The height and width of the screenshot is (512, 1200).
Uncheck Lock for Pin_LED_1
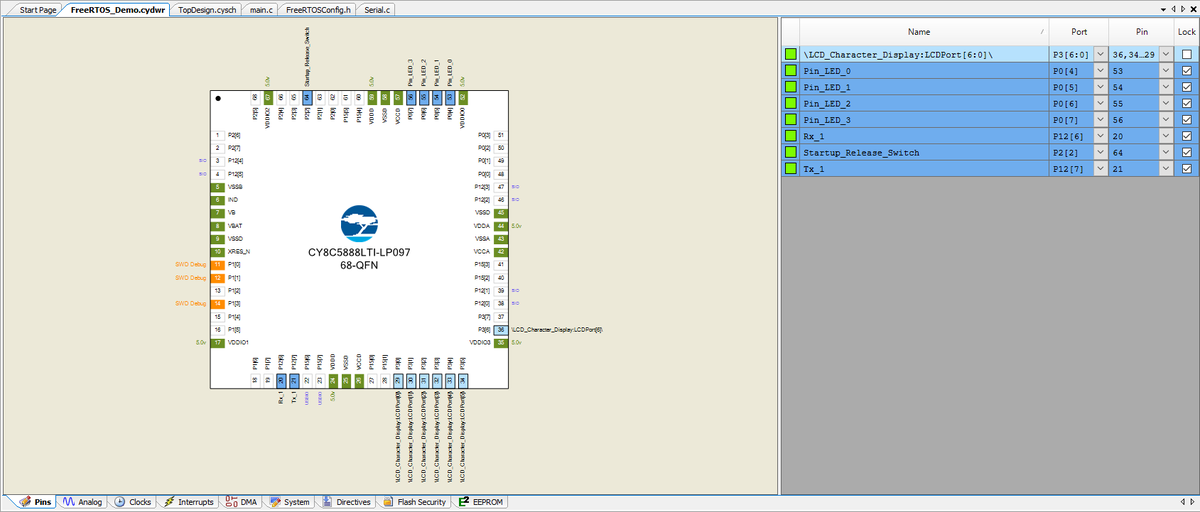[1186, 87]
